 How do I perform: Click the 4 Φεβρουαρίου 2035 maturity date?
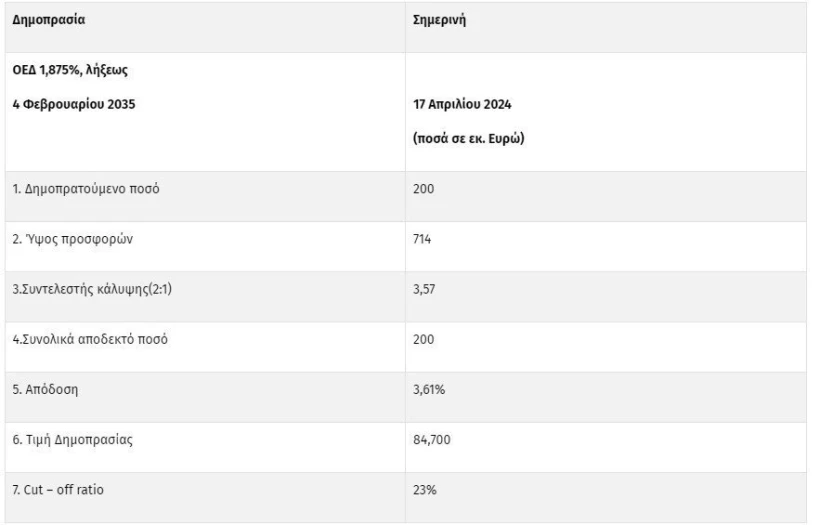tap(74, 104)
